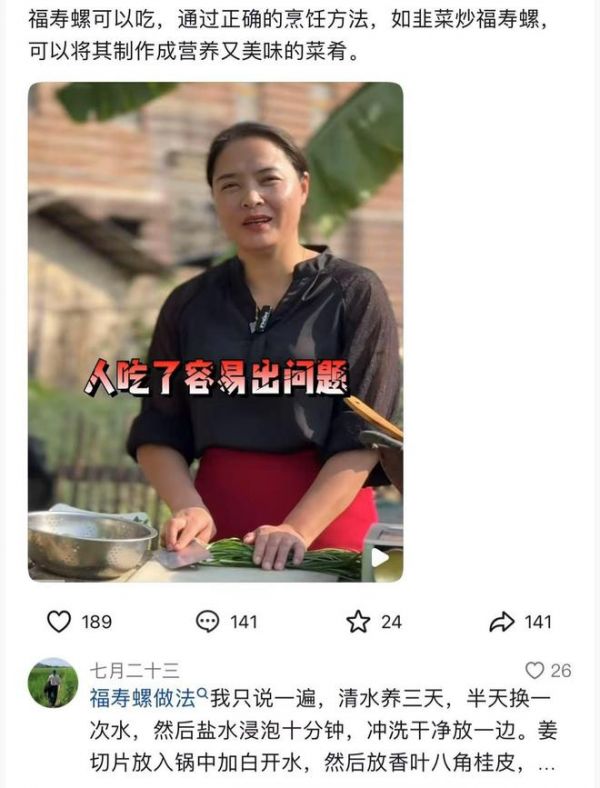Tap comment count 141

coord(244,622)
